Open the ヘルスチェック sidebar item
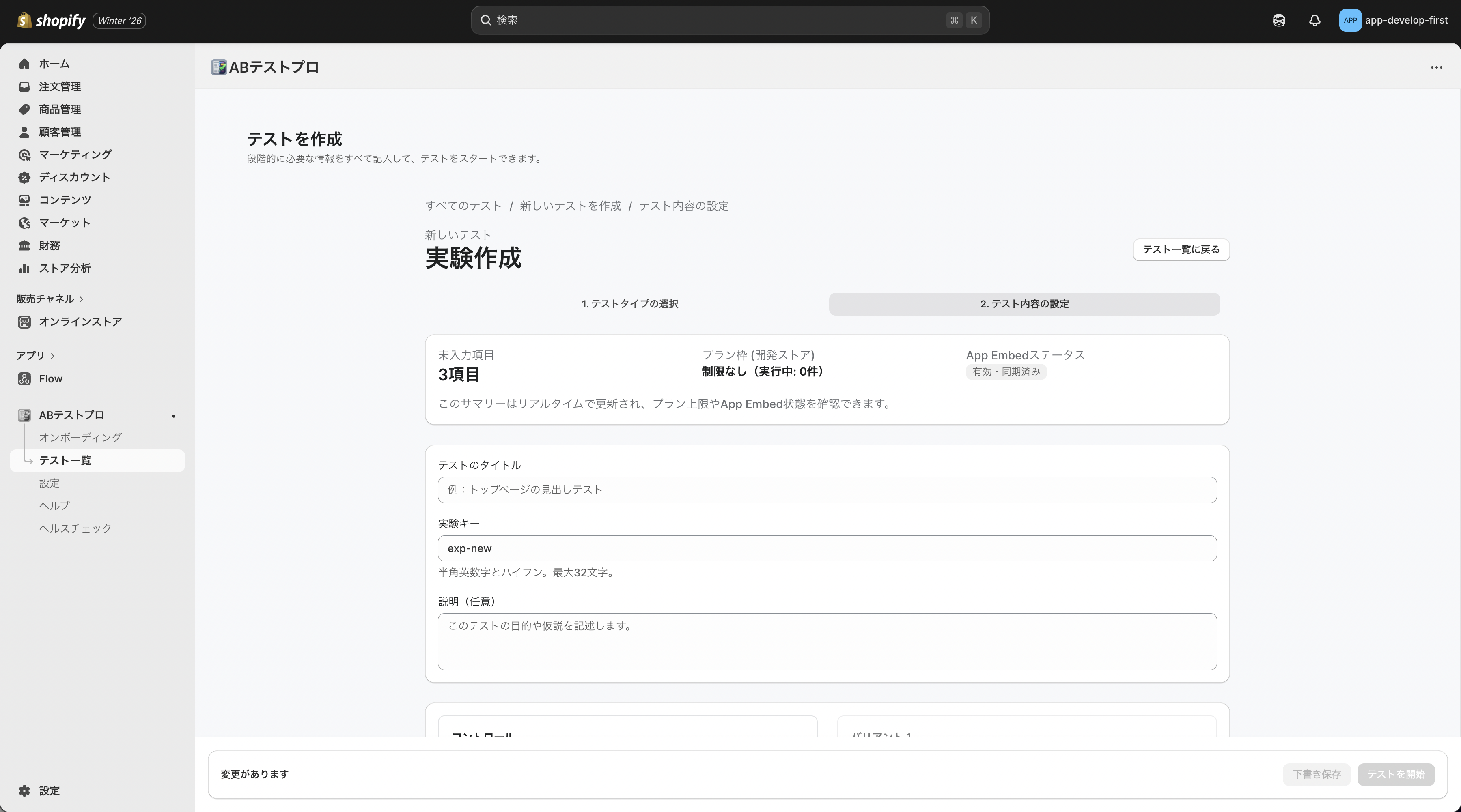This screenshot has width=1461, height=812. click(x=75, y=528)
